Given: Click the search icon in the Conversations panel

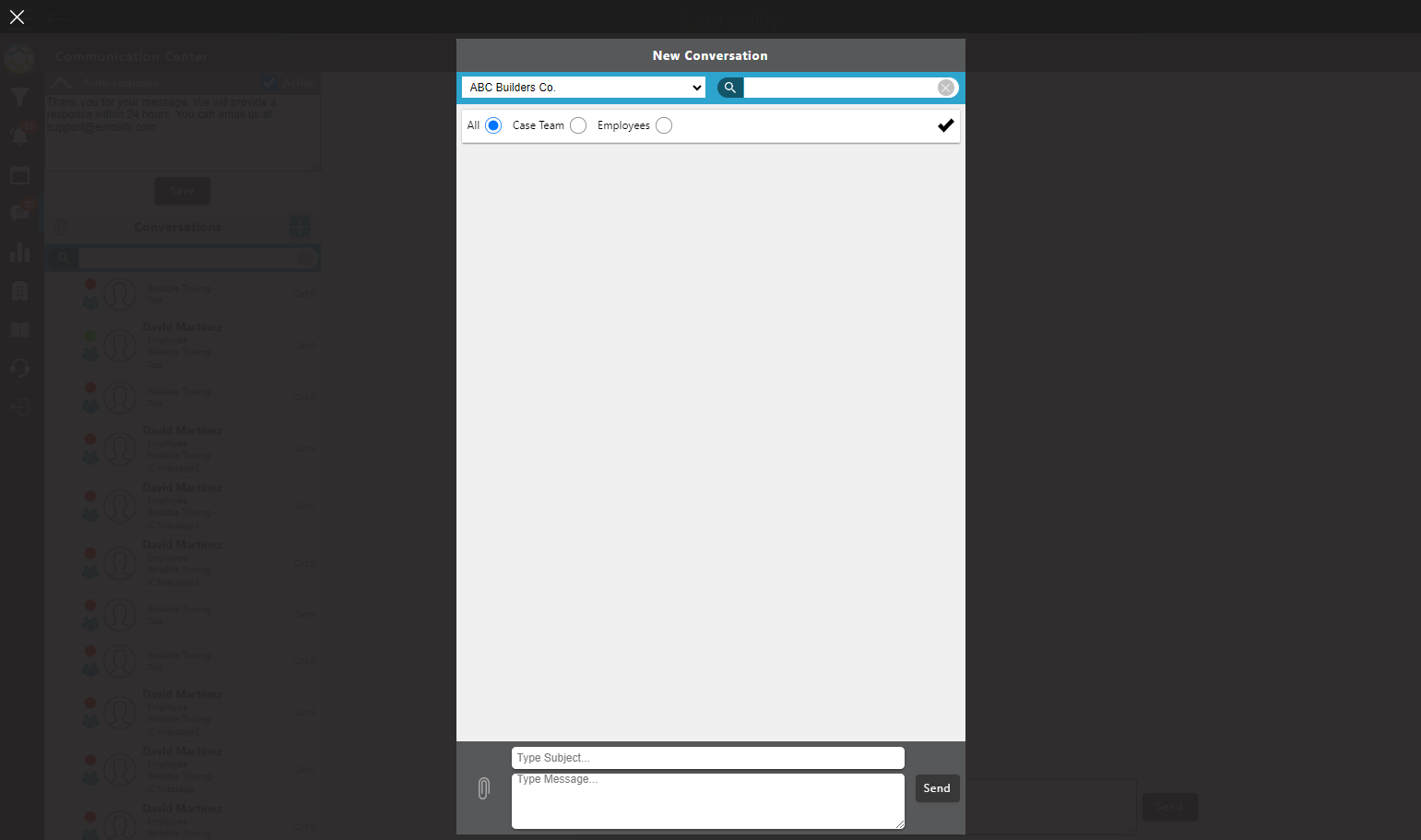Looking at the screenshot, I should point(62,258).
